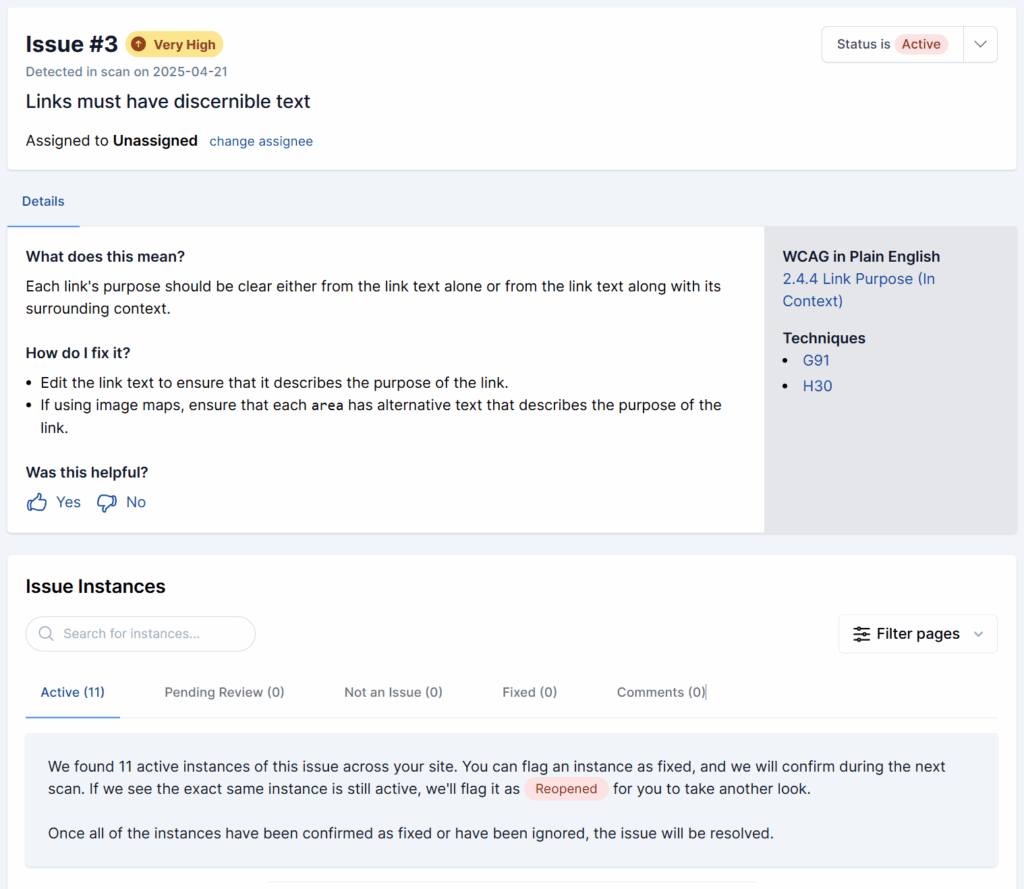Click the 'Edit the link text' bullet
The height and width of the screenshot is (889, 1024).
pyautogui.click(x=274, y=383)
